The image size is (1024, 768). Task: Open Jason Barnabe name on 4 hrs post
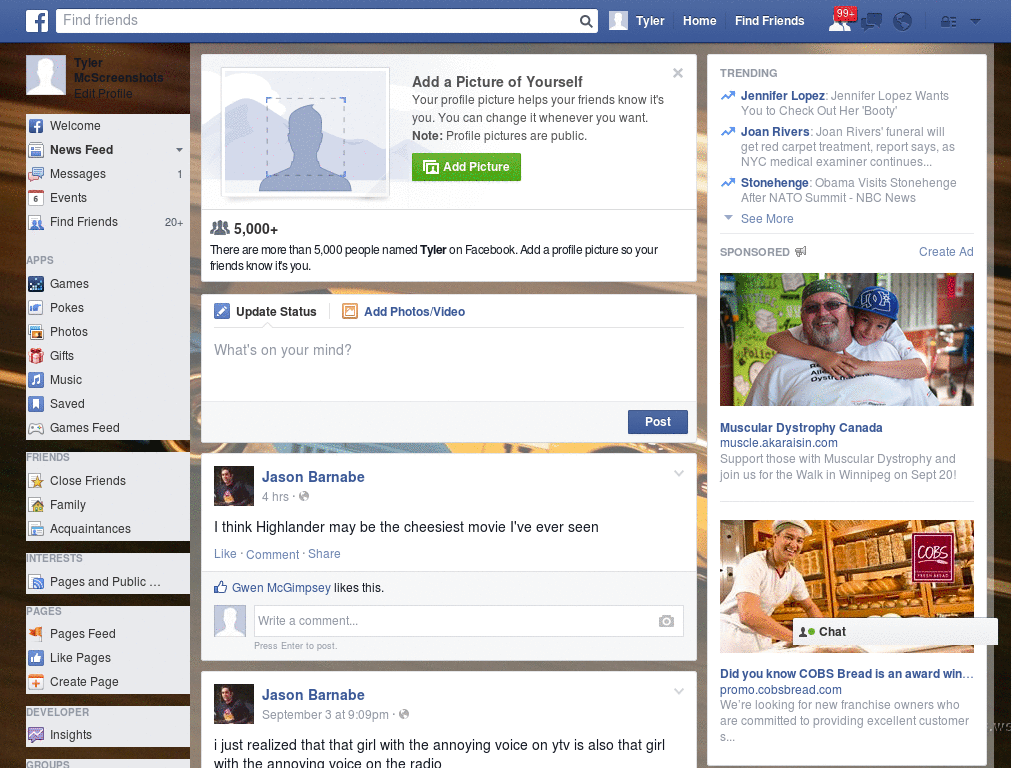(313, 477)
